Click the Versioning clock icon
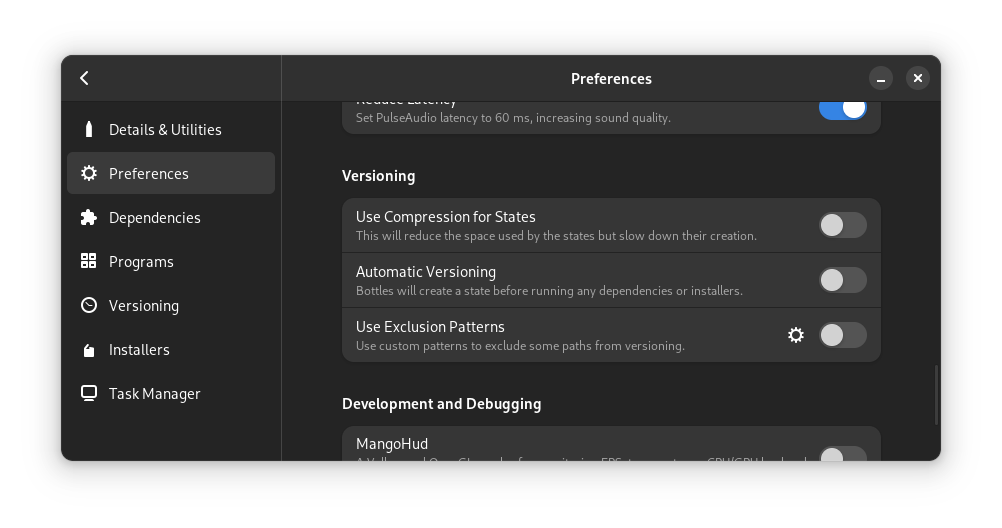 tap(89, 305)
